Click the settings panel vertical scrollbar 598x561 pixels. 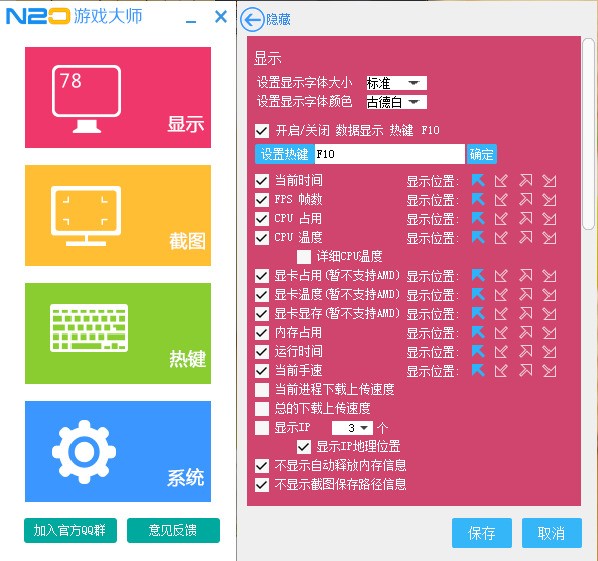point(588,133)
